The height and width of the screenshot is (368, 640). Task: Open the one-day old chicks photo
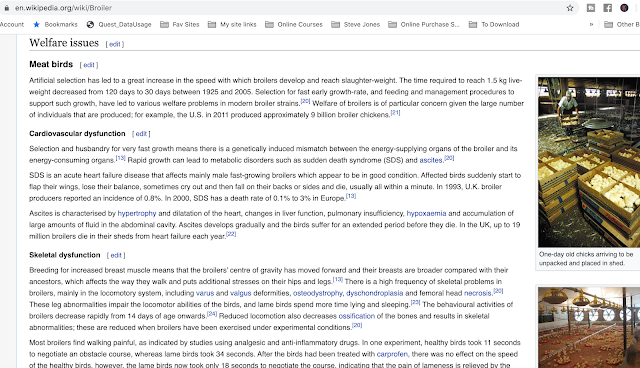click(x=589, y=162)
